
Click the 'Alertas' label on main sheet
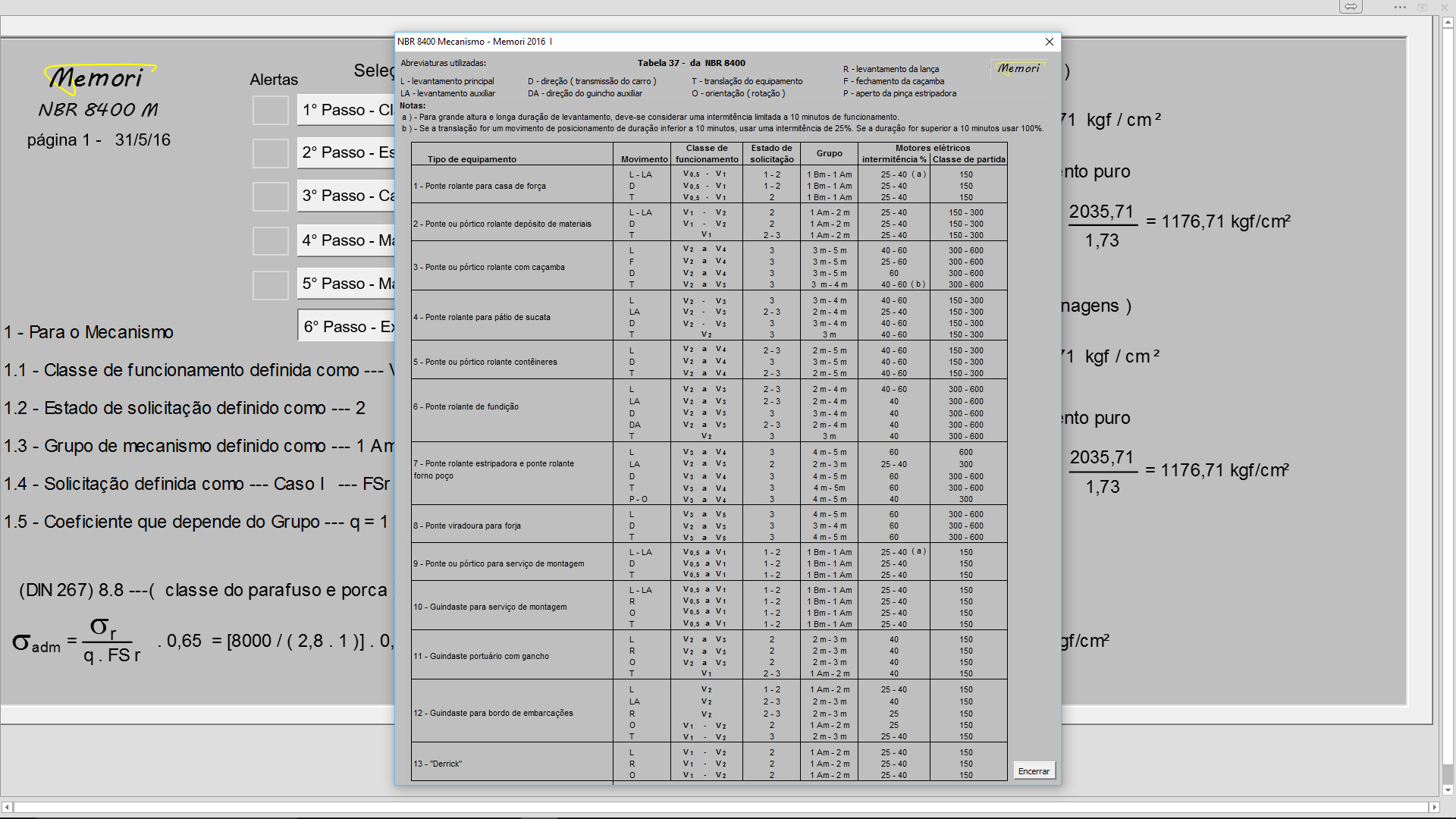click(x=274, y=80)
